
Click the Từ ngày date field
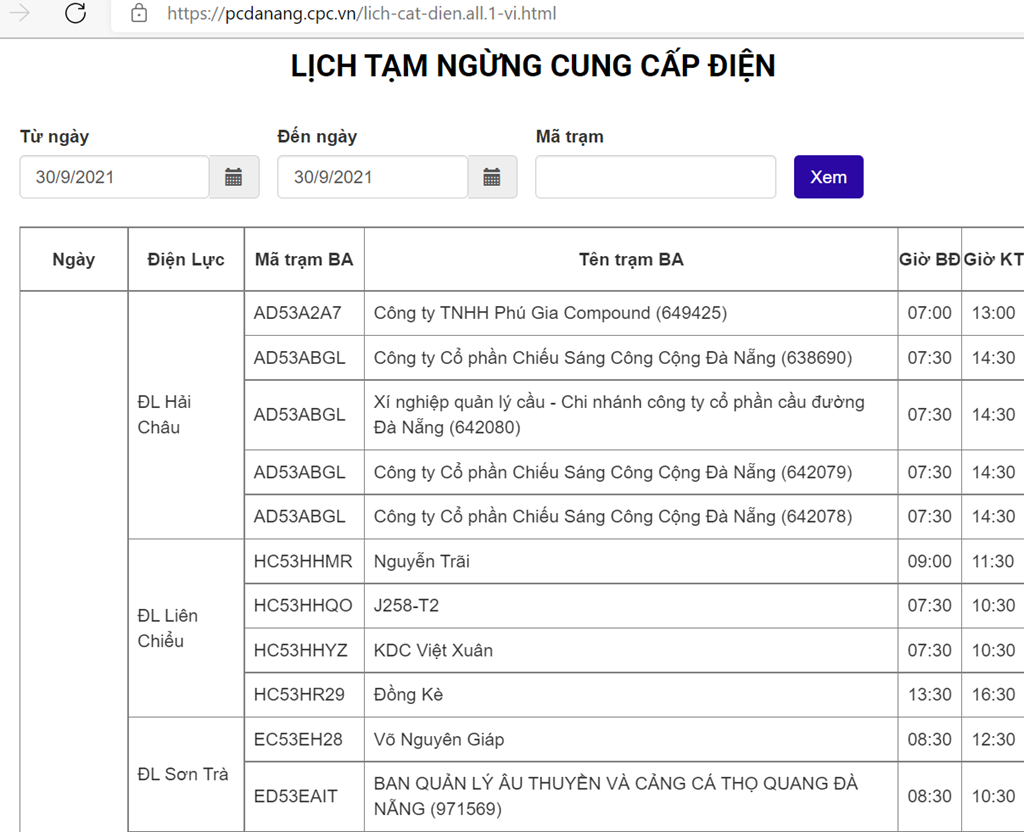click(x=114, y=177)
